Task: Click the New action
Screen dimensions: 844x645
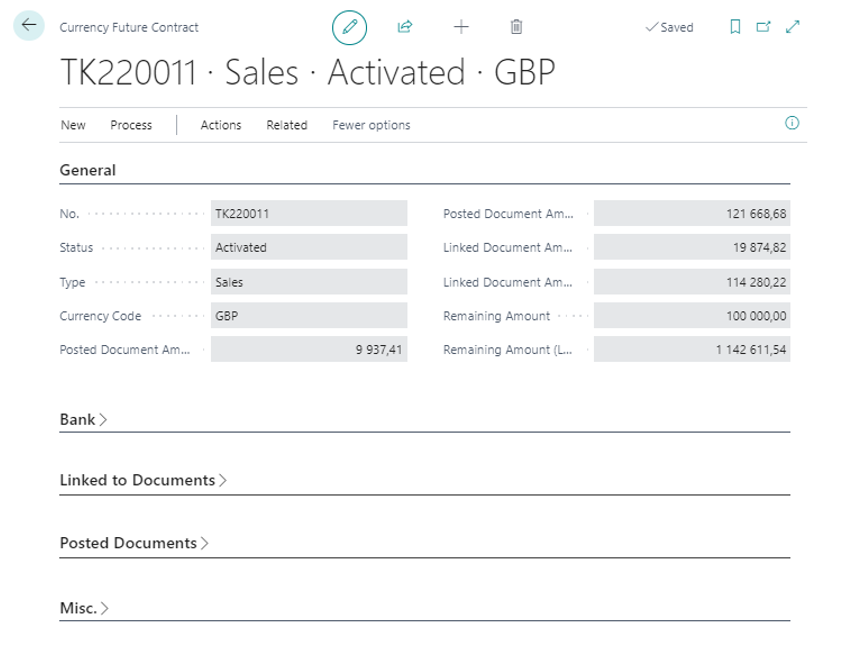Action: [x=73, y=125]
